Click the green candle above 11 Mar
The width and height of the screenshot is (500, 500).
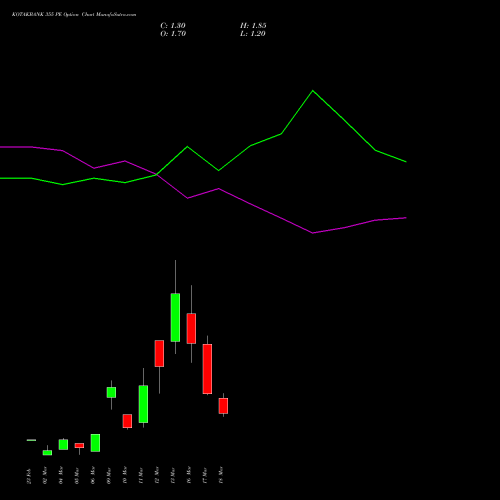(x=143, y=404)
